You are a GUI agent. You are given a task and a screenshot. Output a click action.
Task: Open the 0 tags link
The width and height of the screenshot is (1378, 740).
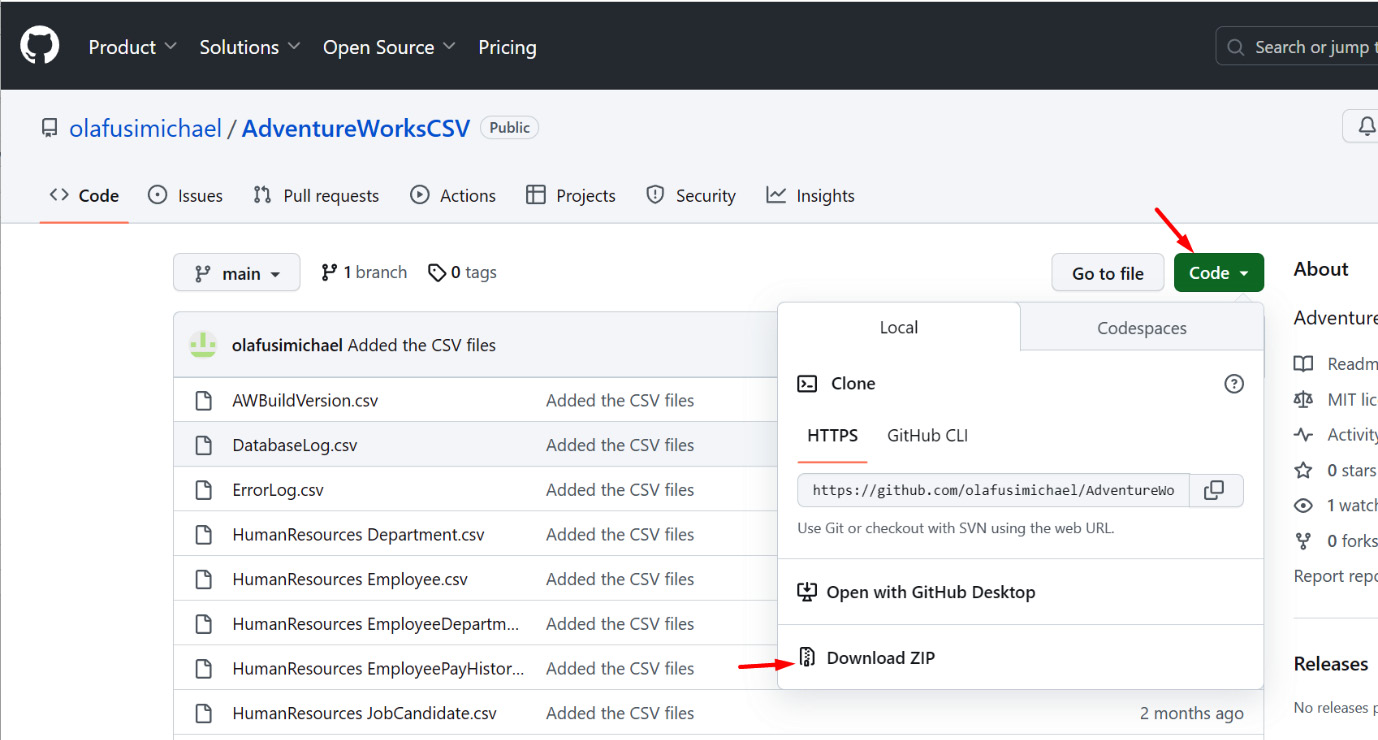pos(462,272)
